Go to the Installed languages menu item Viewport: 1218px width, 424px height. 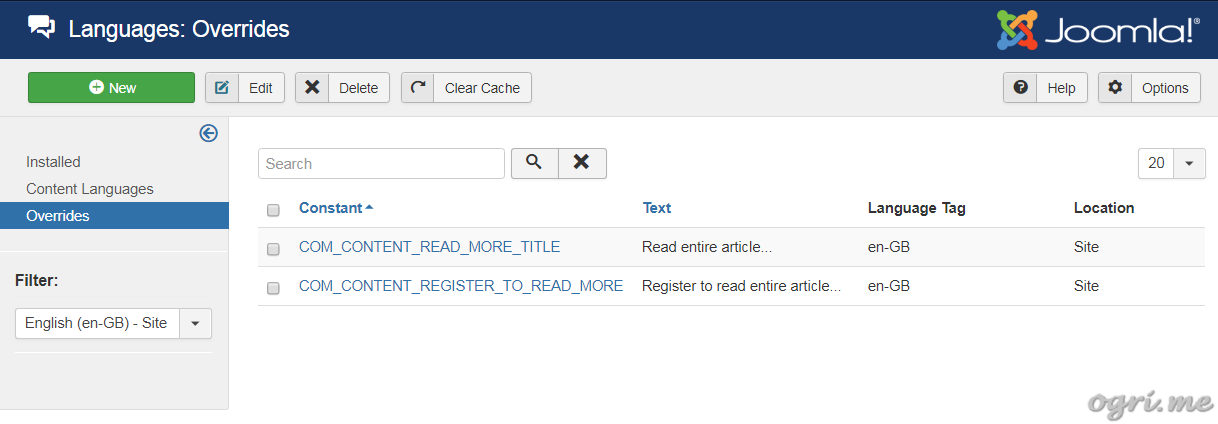pyautogui.click(x=53, y=162)
